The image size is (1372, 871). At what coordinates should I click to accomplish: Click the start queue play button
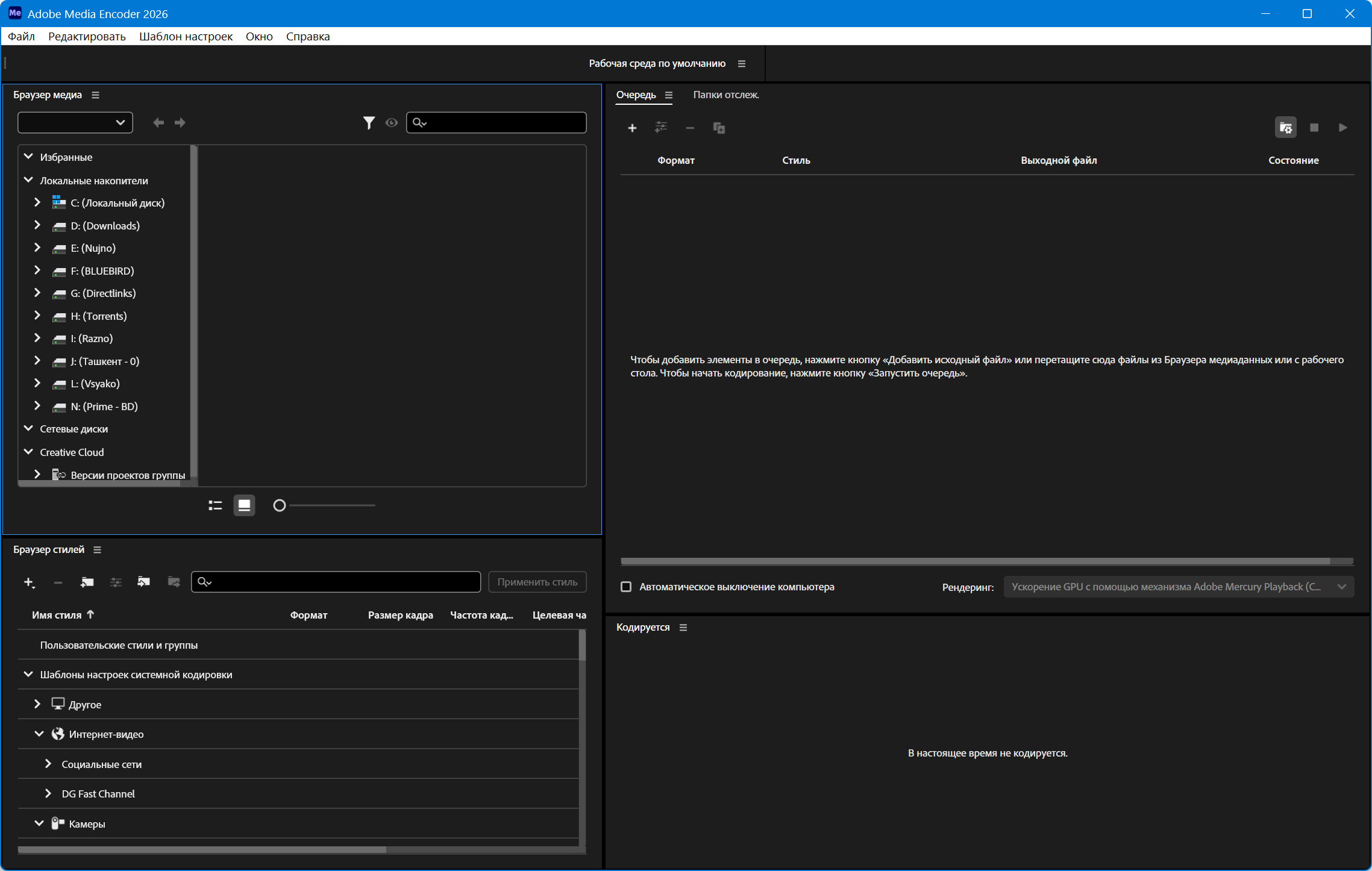[1342, 128]
